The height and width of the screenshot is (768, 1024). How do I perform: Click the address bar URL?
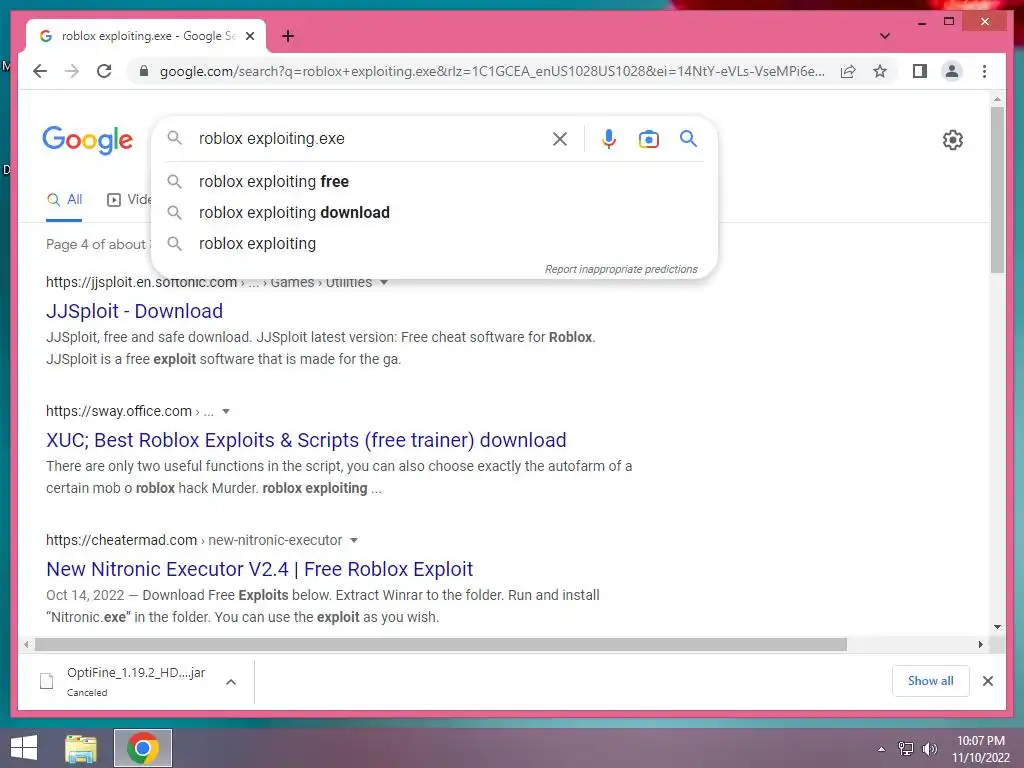[492, 71]
